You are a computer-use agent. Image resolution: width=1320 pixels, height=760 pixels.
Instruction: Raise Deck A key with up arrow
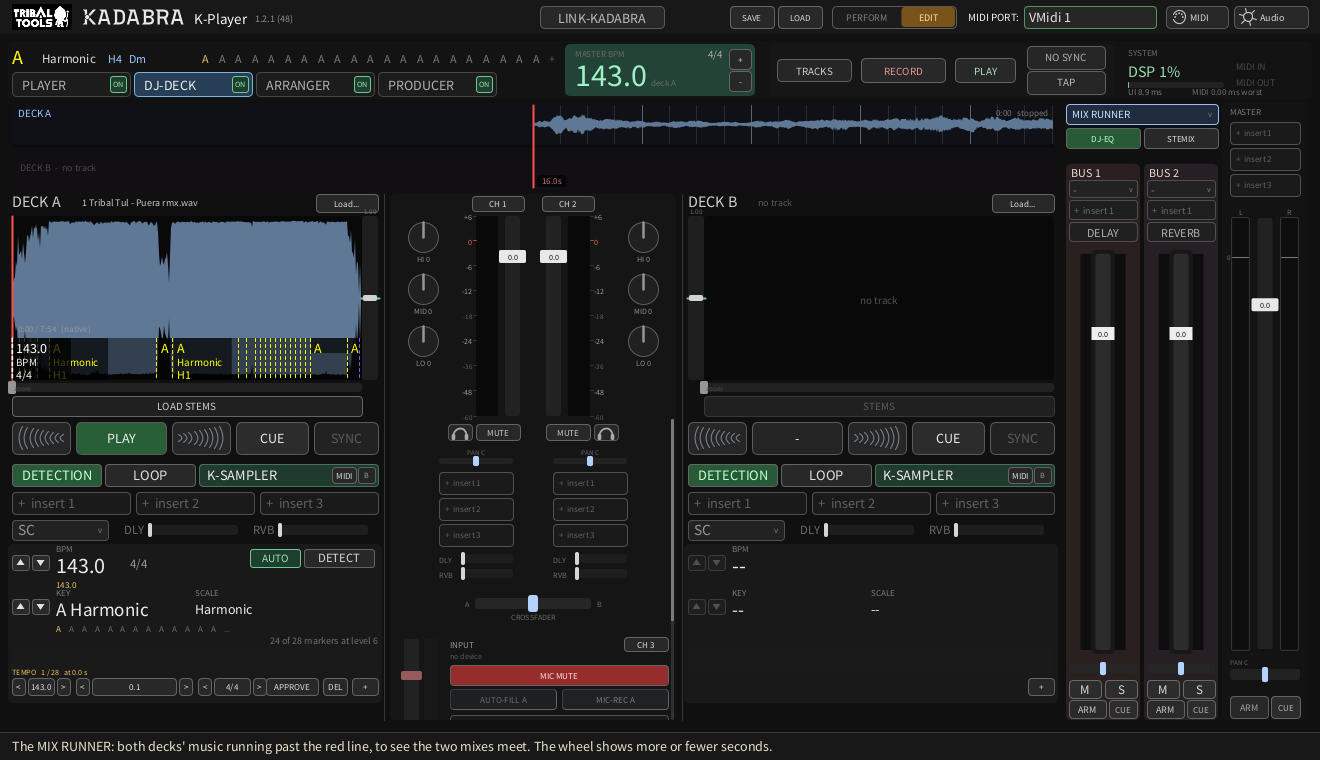coord(21,607)
